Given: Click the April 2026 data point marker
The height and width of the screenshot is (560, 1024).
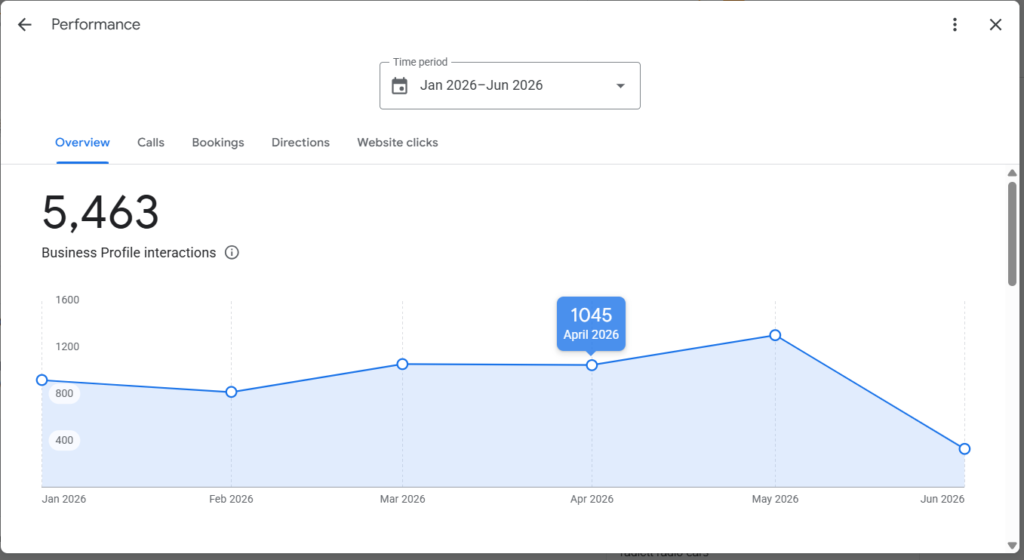Looking at the screenshot, I should (592, 366).
